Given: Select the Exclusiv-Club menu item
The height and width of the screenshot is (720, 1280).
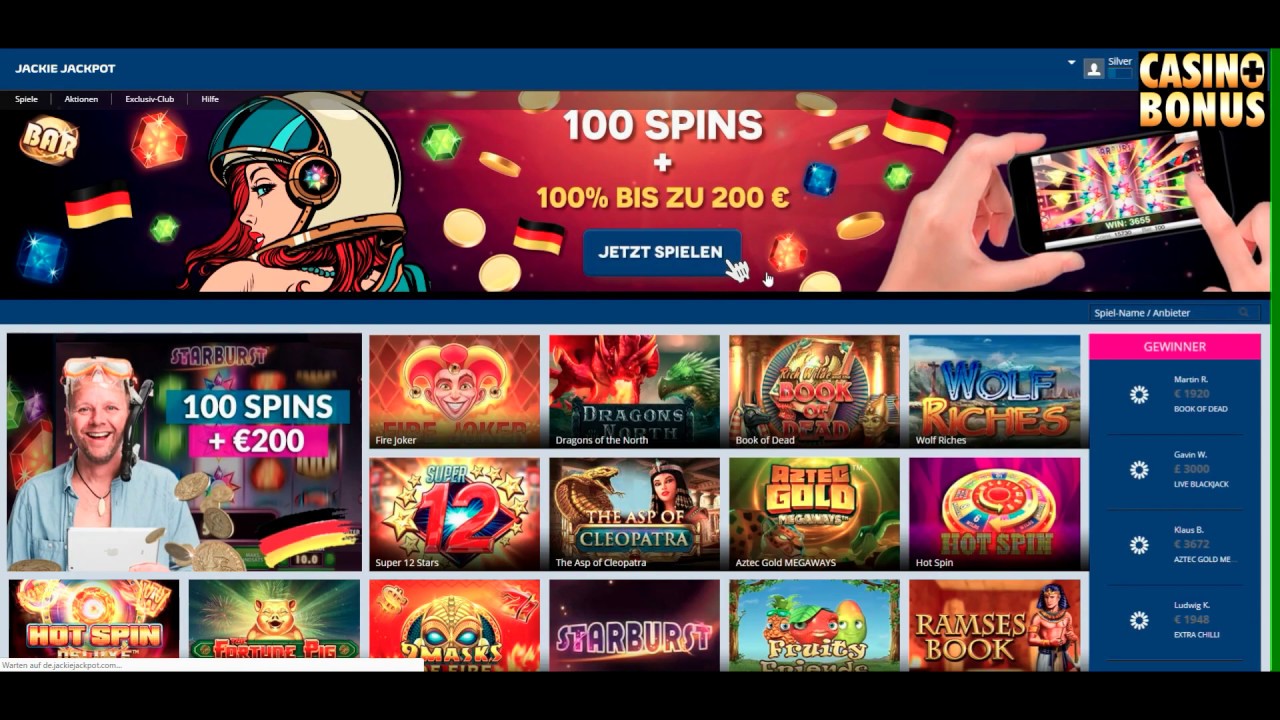Looking at the screenshot, I should (149, 99).
